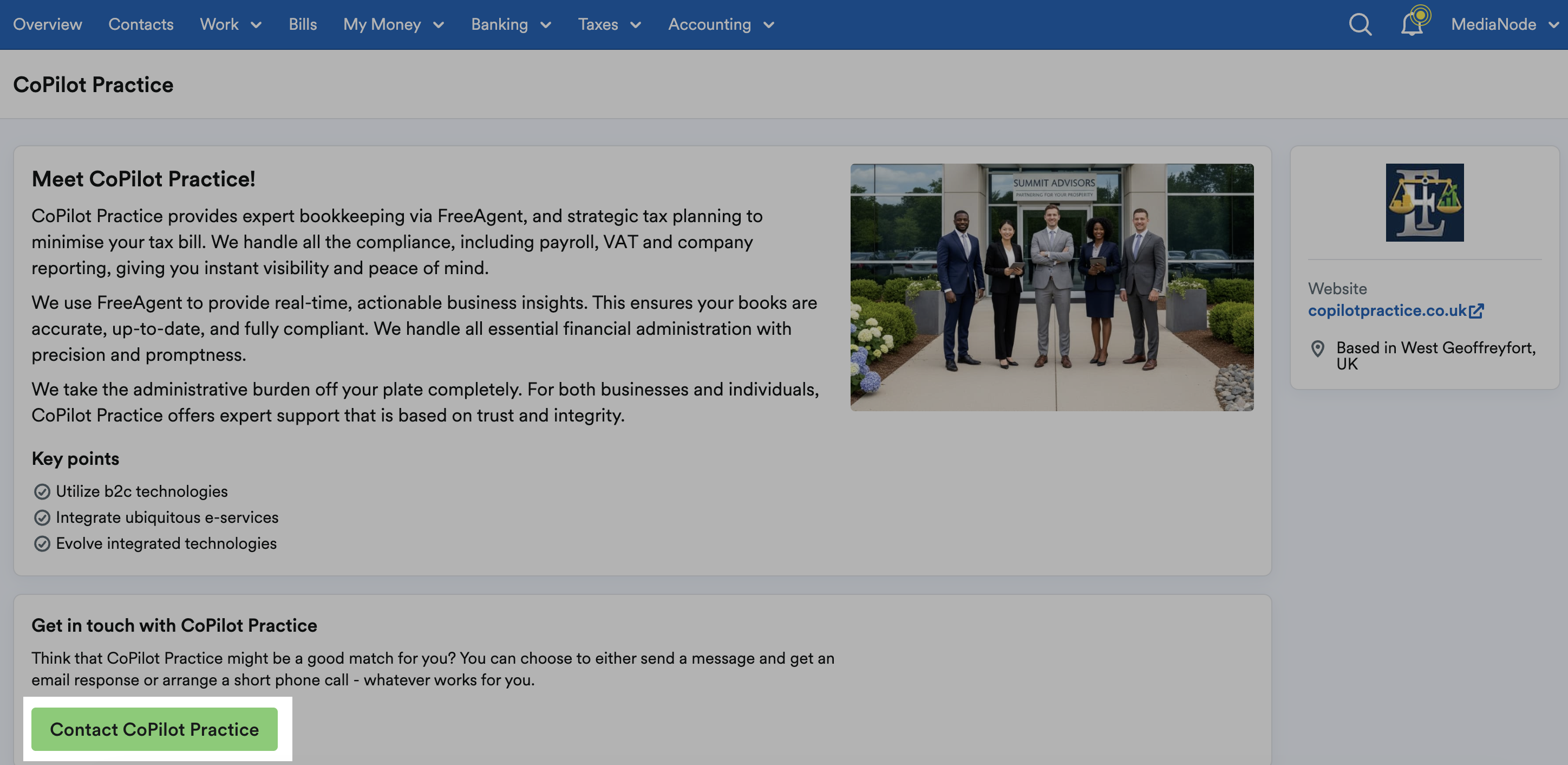Open the Contacts page
The image size is (1568, 765).
pyautogui.click(x=141, y=24)
